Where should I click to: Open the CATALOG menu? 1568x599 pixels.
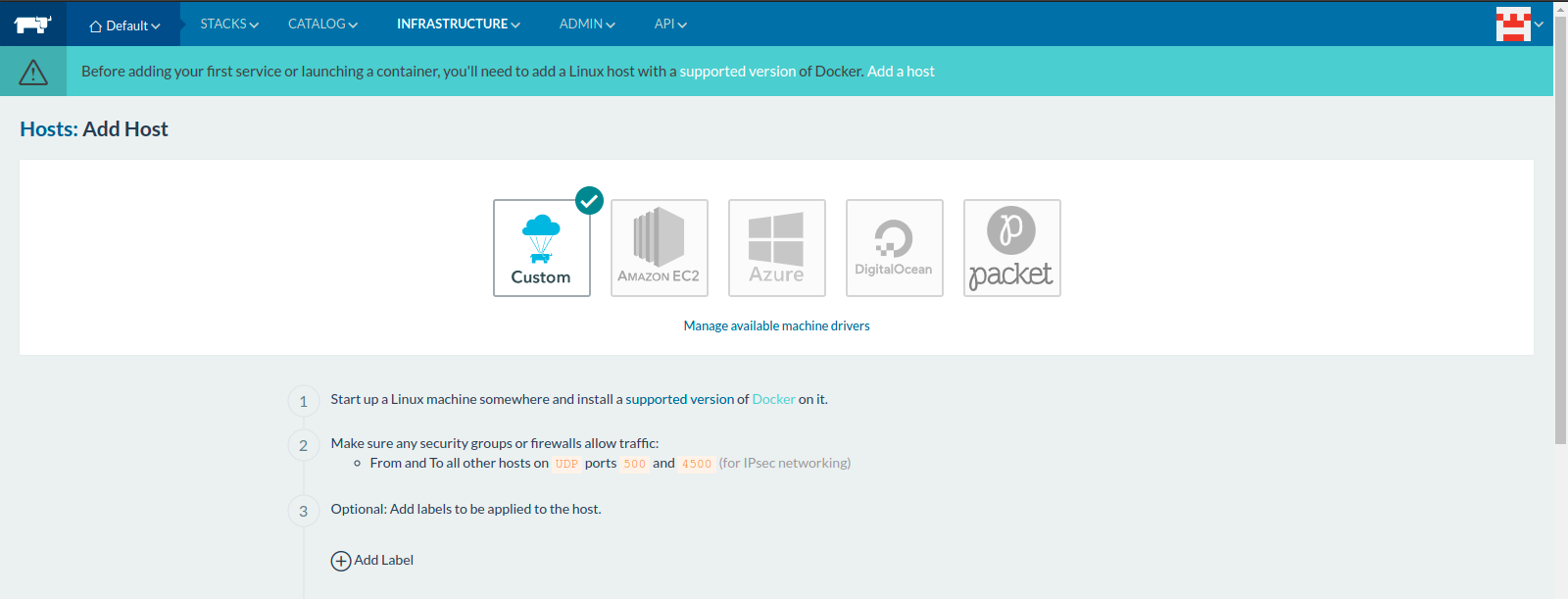pos(322,24)
